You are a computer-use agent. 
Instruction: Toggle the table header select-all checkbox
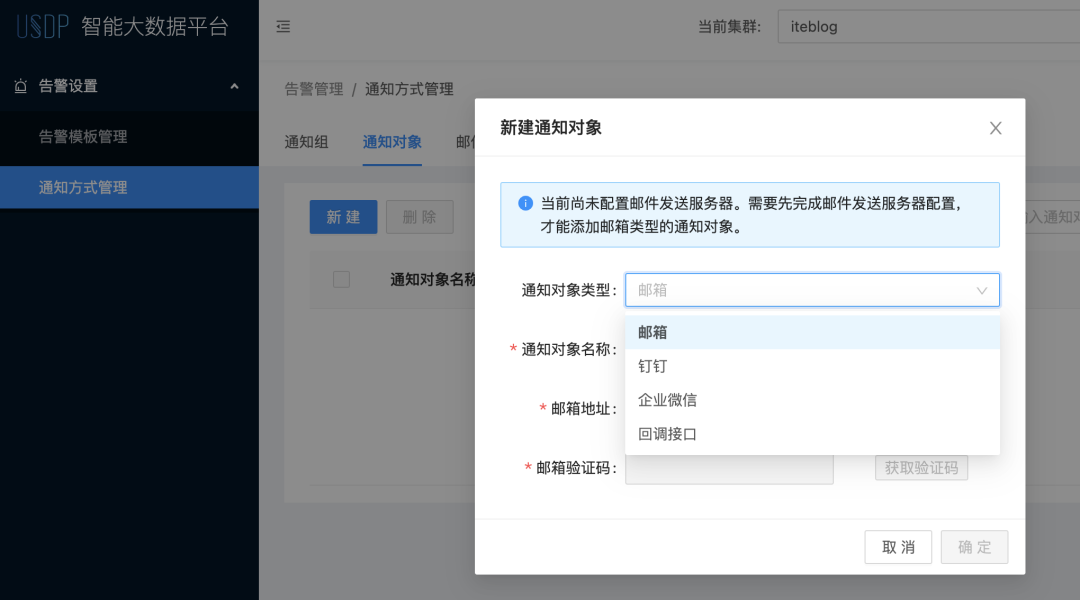(x=341, y=279)
